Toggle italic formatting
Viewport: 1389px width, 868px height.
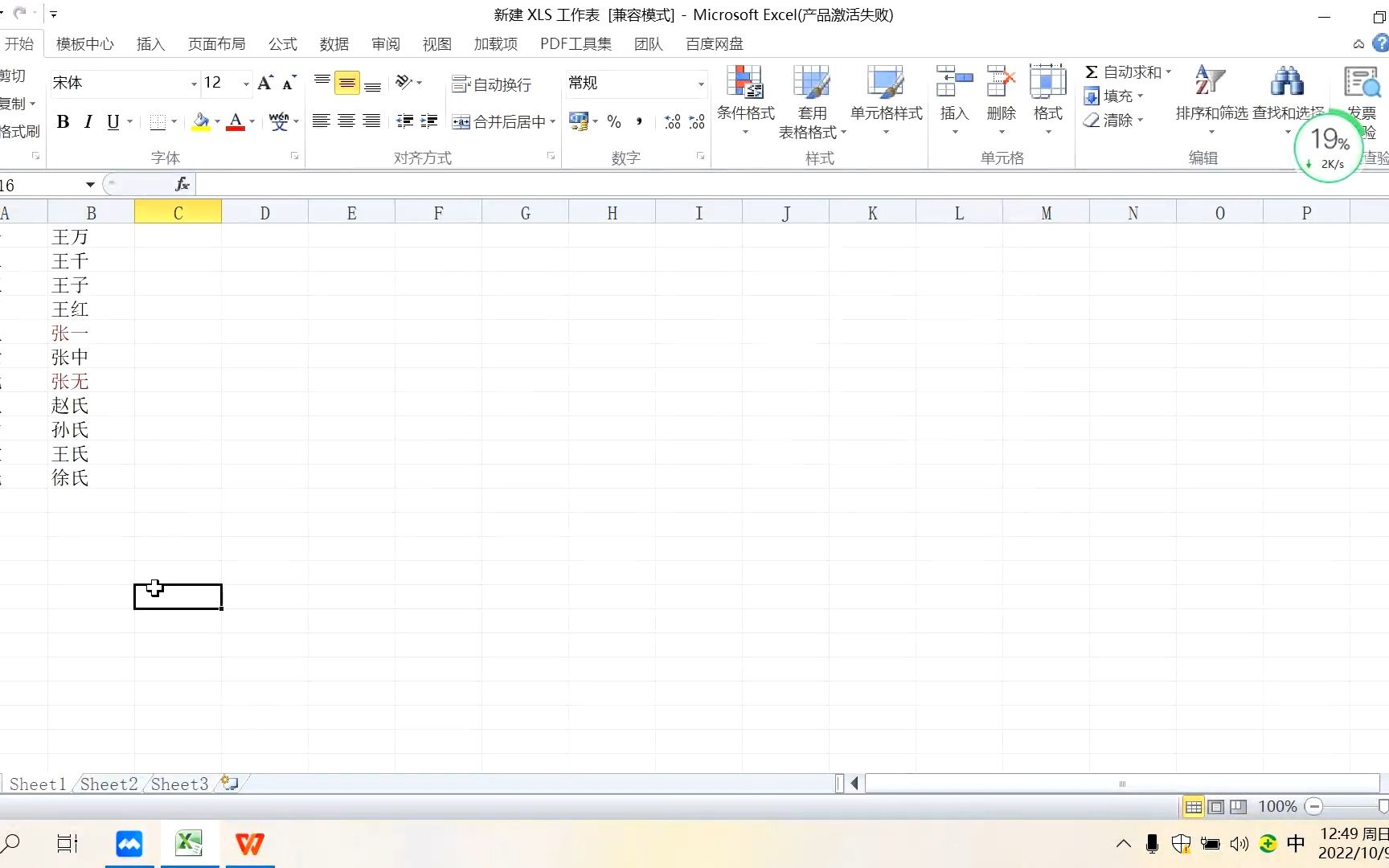tap(88, 121)
